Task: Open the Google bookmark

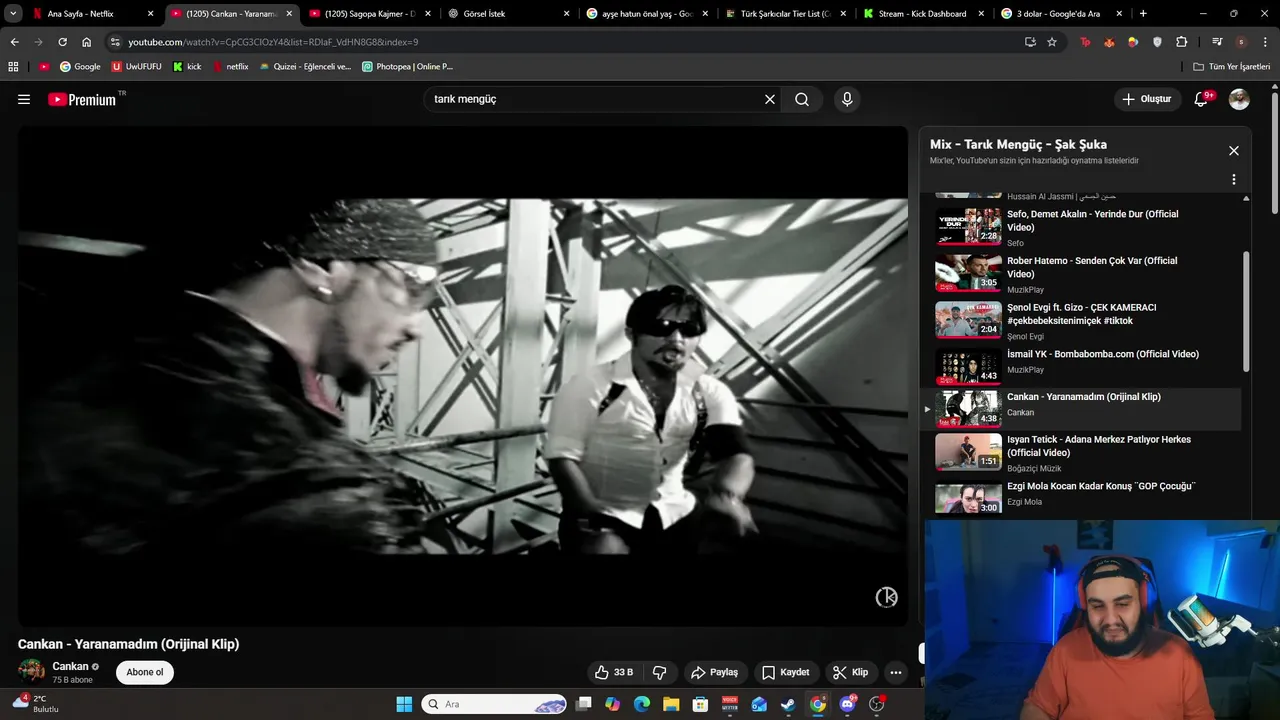Action: point(80,66)
